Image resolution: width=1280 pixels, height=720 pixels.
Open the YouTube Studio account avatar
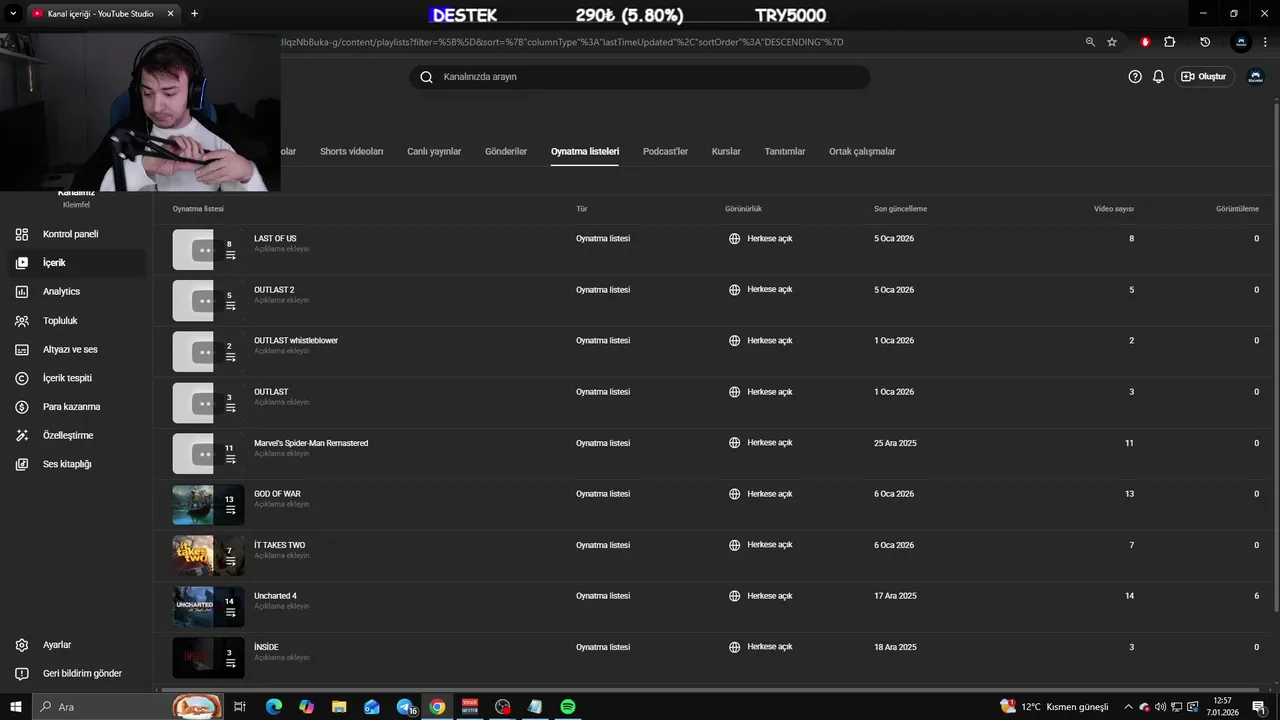1256,76
